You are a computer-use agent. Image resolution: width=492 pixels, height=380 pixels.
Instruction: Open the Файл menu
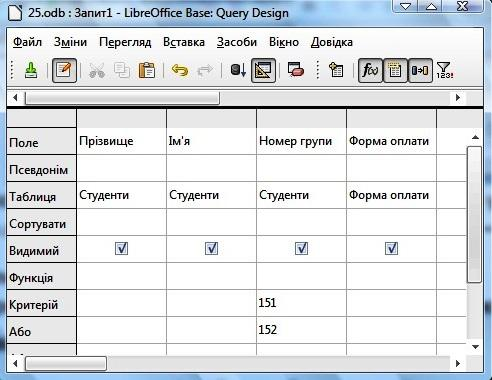(27, 42)
